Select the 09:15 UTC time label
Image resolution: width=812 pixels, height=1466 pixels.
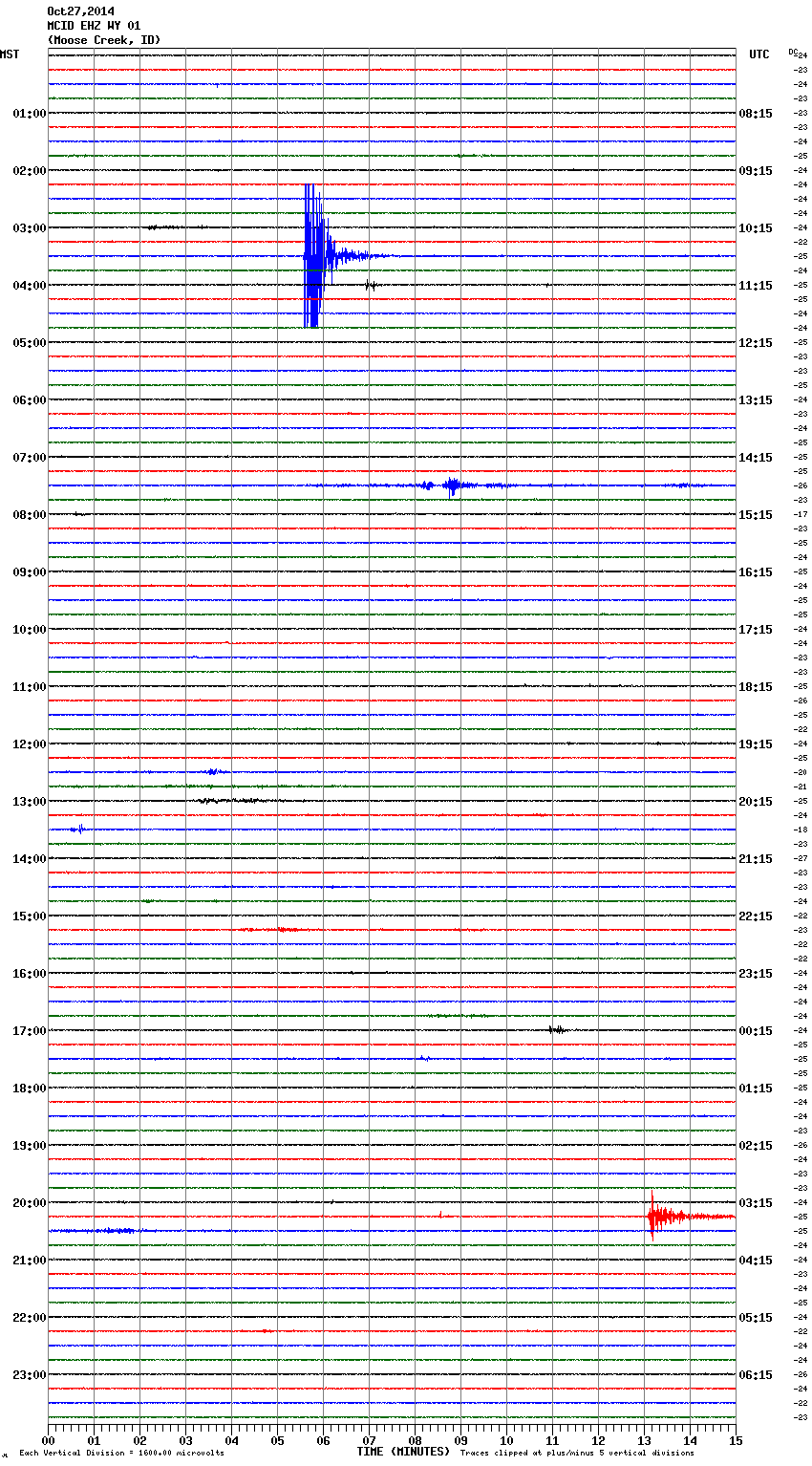pyautogui.click(x=756, y=171)
